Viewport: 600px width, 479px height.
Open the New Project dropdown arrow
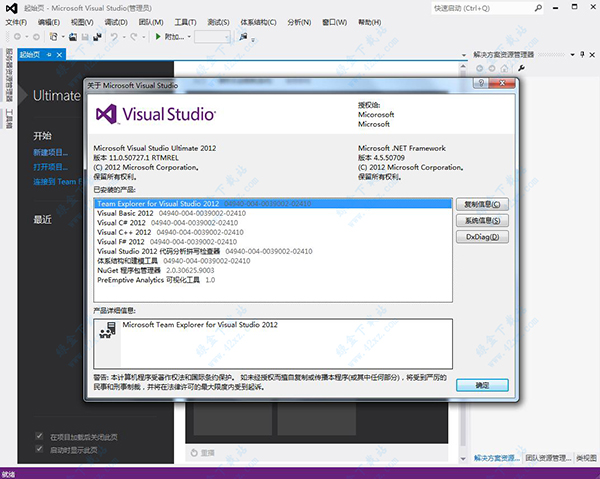click(63, 37)
